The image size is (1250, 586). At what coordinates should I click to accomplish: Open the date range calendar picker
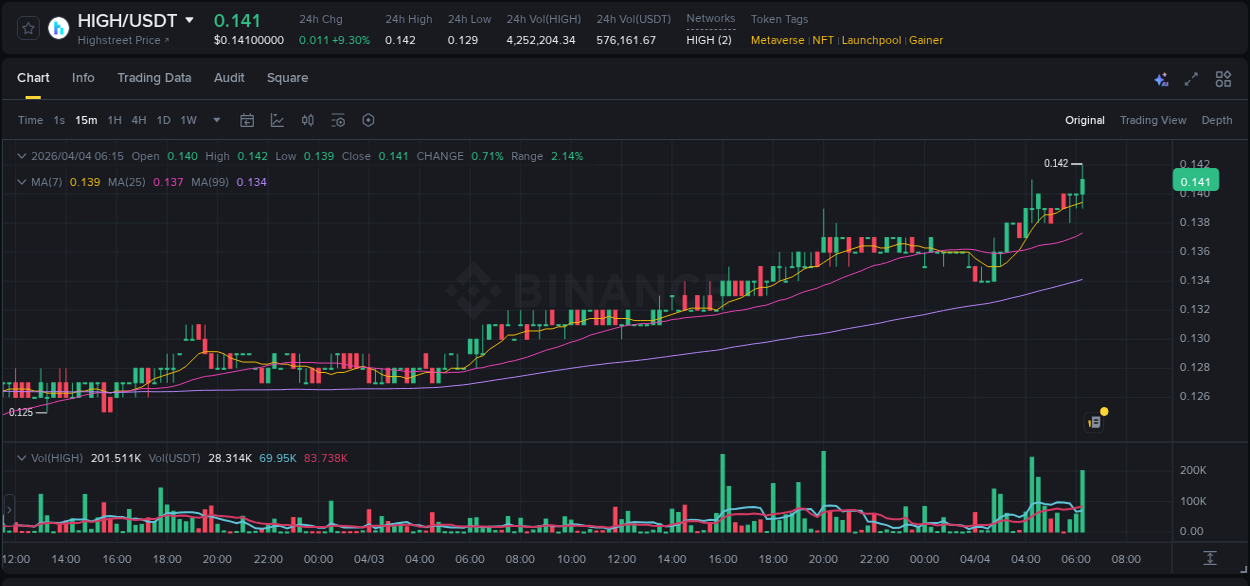(247, 119)
